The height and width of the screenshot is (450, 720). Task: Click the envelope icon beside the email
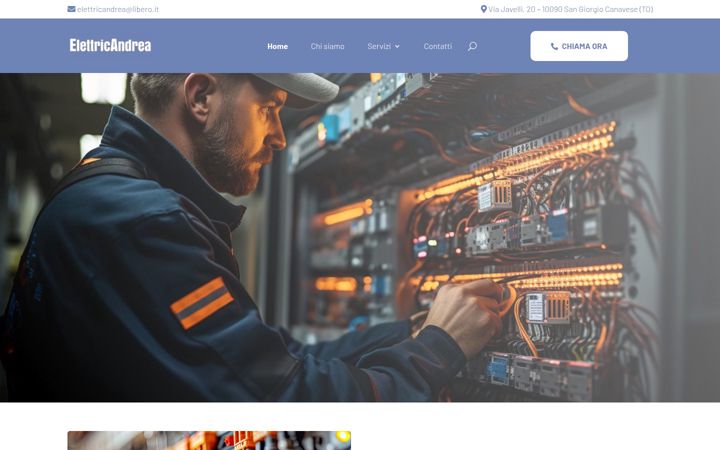[71, 9]
